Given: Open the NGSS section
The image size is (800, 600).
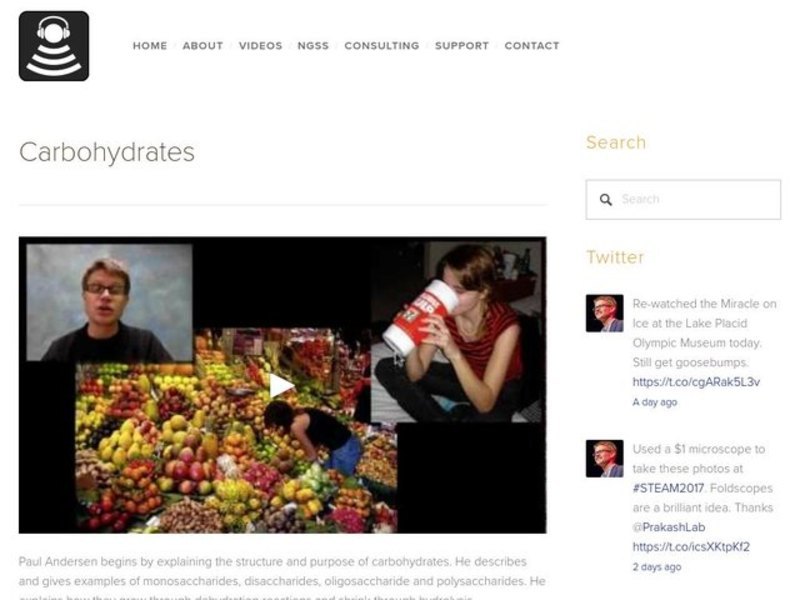Looking at the screenshot, I should click(x=313, y=46).
